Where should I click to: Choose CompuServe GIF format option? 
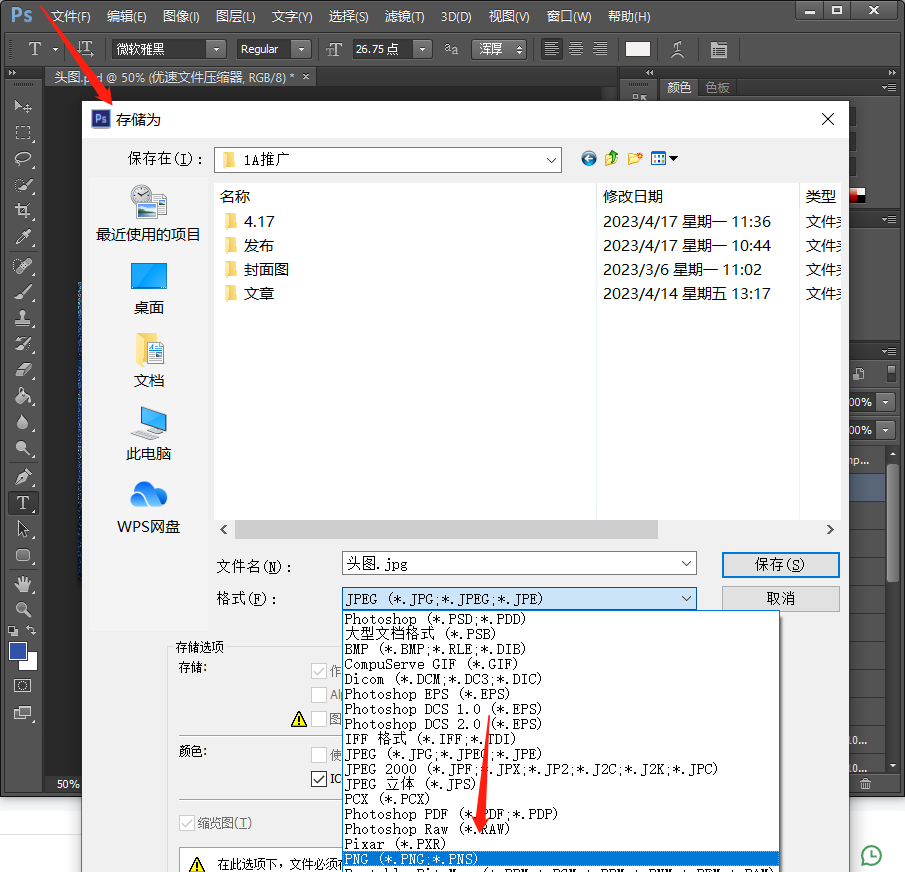click(x=560, y=664)
